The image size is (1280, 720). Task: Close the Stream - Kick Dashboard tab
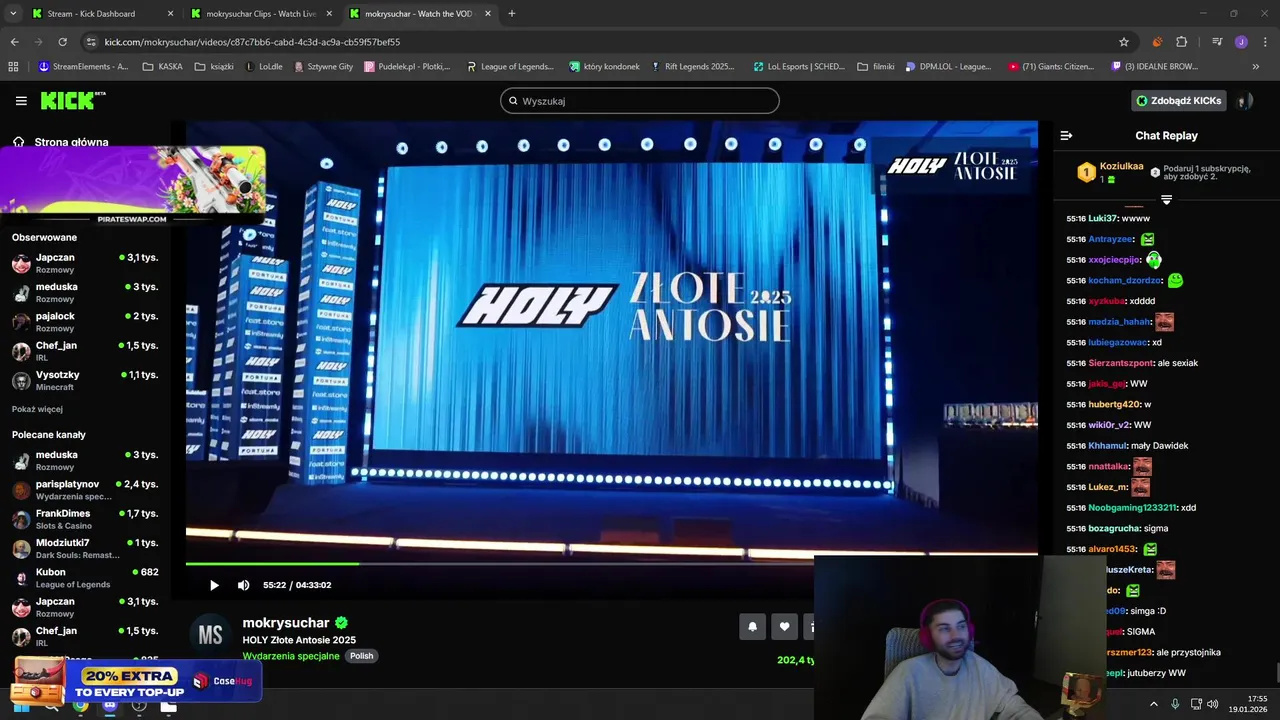pyautogui.click(x=170, y=14)
